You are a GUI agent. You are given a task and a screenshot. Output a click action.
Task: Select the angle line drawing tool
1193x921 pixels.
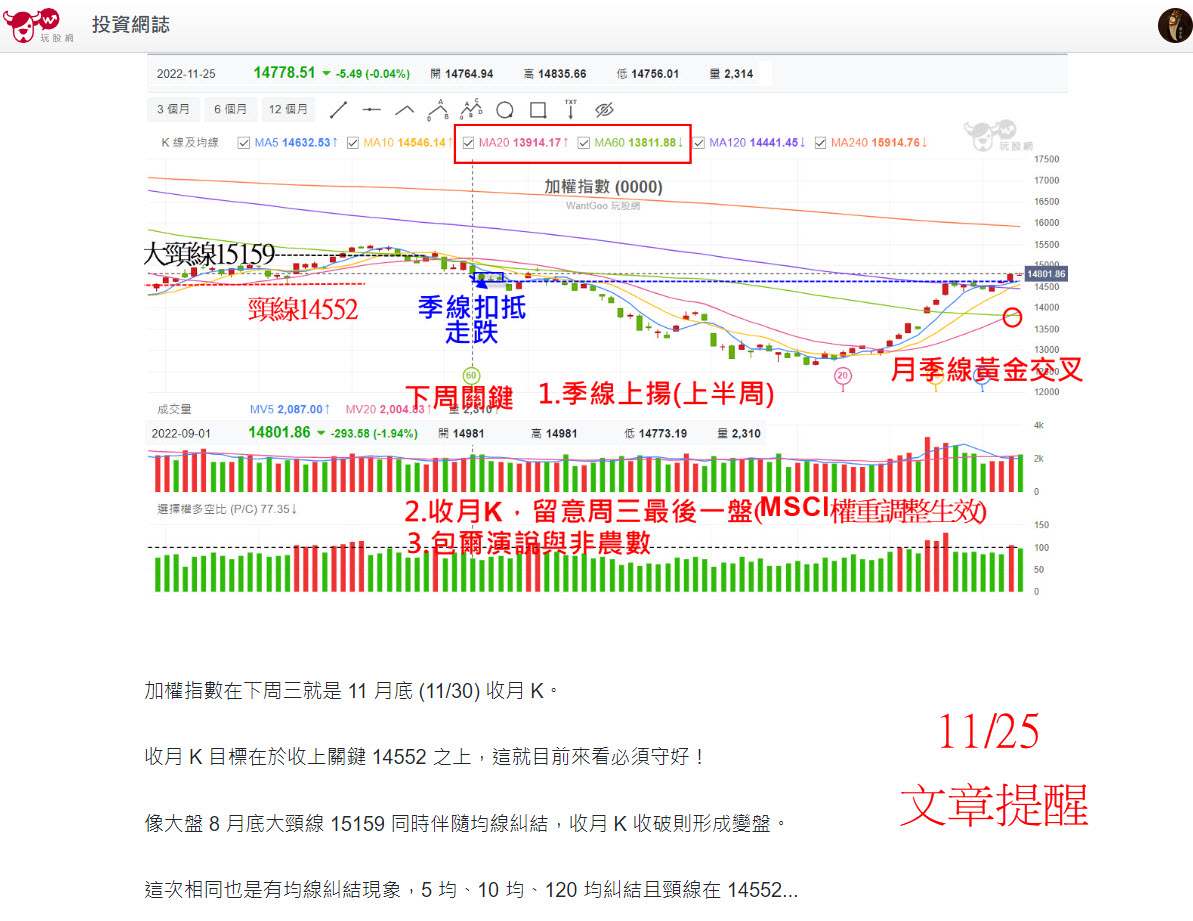(x=404, y=110)
